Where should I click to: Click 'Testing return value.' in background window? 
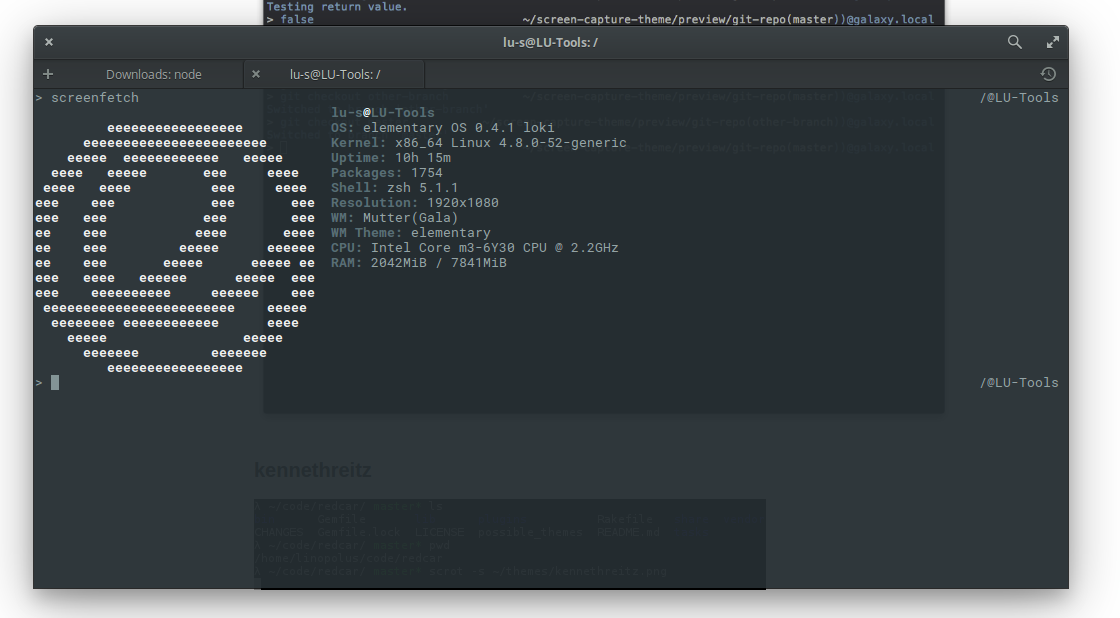click(337, 6)
